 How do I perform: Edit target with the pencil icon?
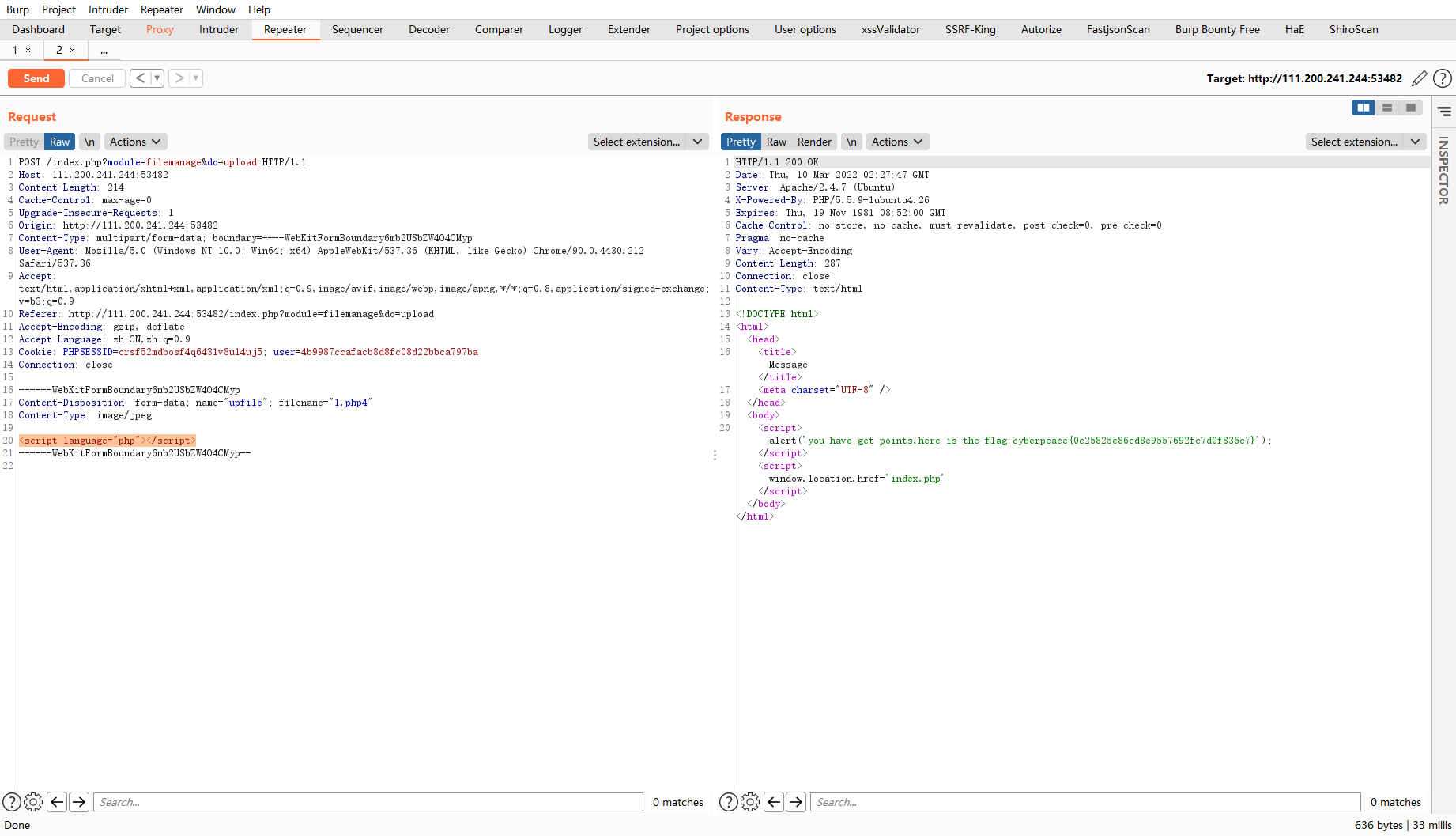pyautogui.click(x=1420, y=78)
